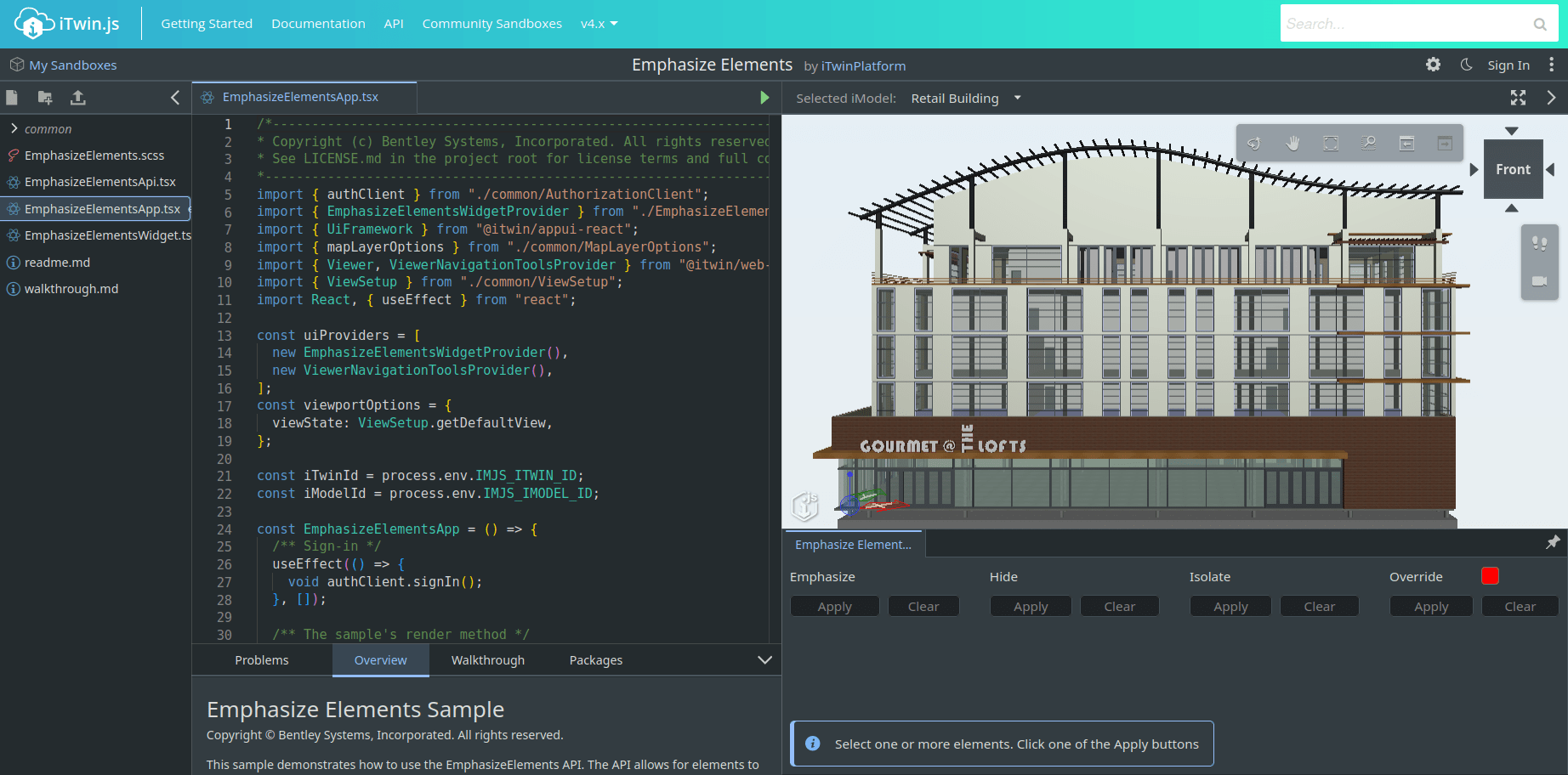Add a new folder to the sandbox
This screenshot has height=775, width=1568.
click(x=45, y=98)
